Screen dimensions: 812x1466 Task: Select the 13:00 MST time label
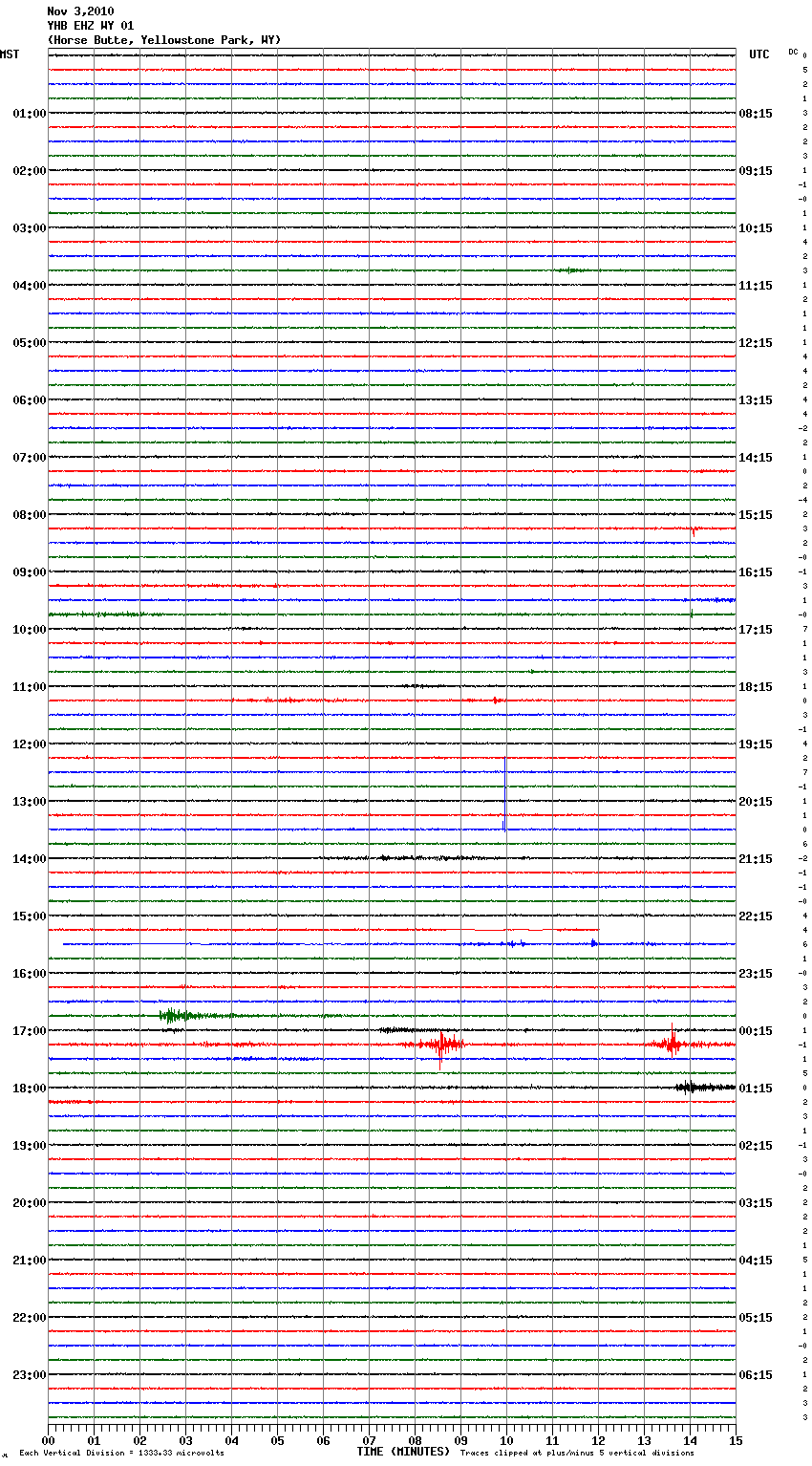(x=30, y=802)
